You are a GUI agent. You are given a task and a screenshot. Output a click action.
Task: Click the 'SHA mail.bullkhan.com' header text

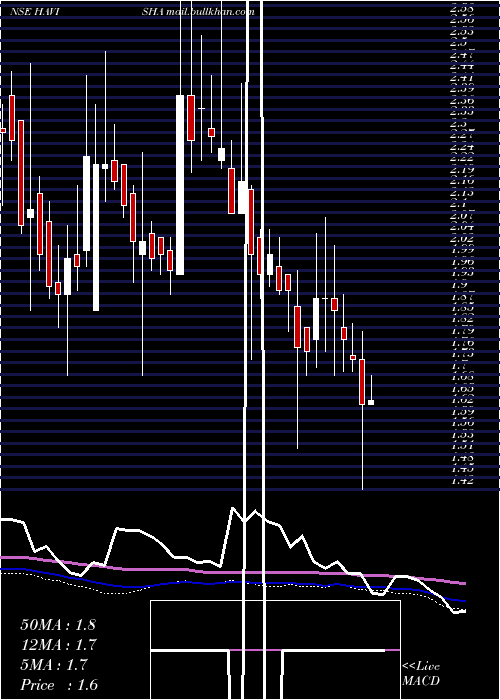point(198,12)
